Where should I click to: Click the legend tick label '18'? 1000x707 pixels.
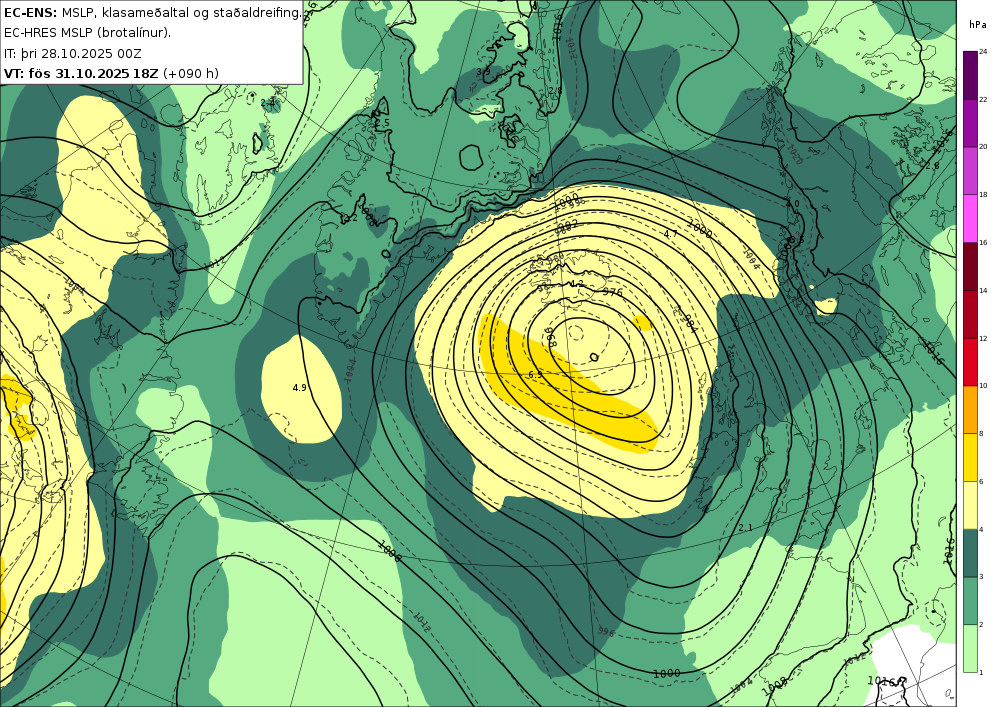983,194
